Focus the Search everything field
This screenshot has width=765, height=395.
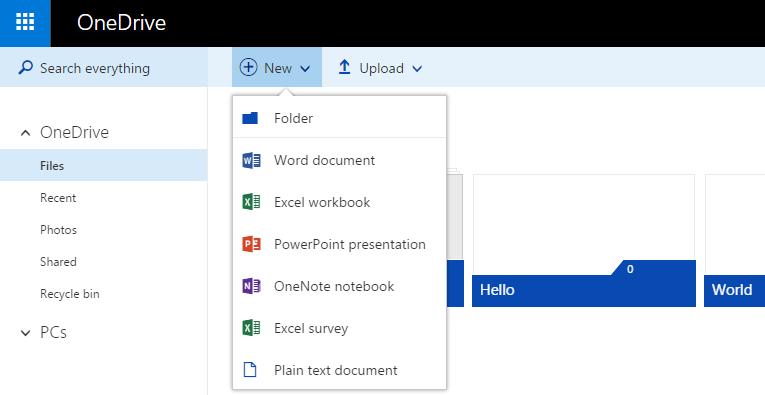[x=103, y=67]
